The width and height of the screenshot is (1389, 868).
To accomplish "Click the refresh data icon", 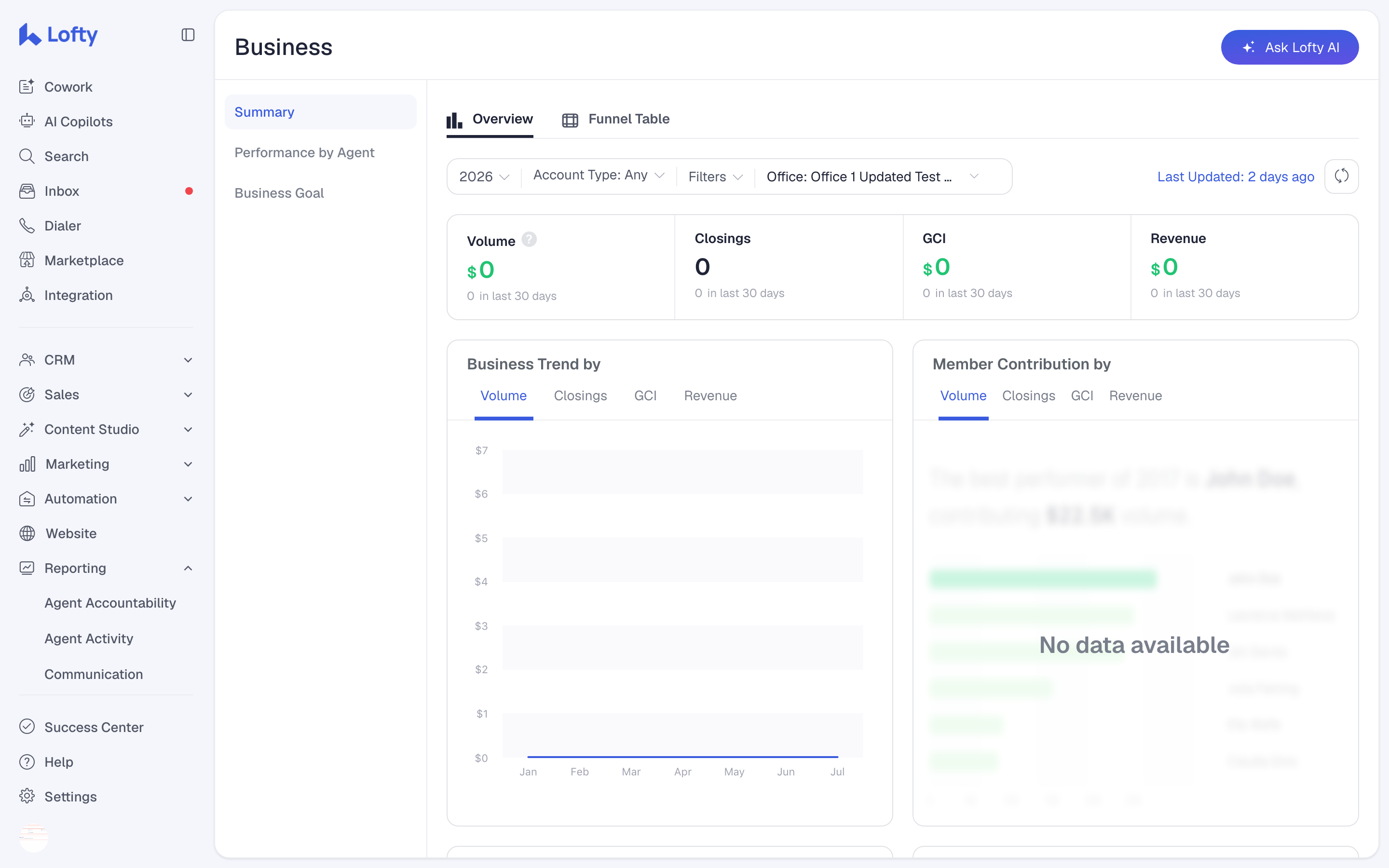I will [1341, 176].
